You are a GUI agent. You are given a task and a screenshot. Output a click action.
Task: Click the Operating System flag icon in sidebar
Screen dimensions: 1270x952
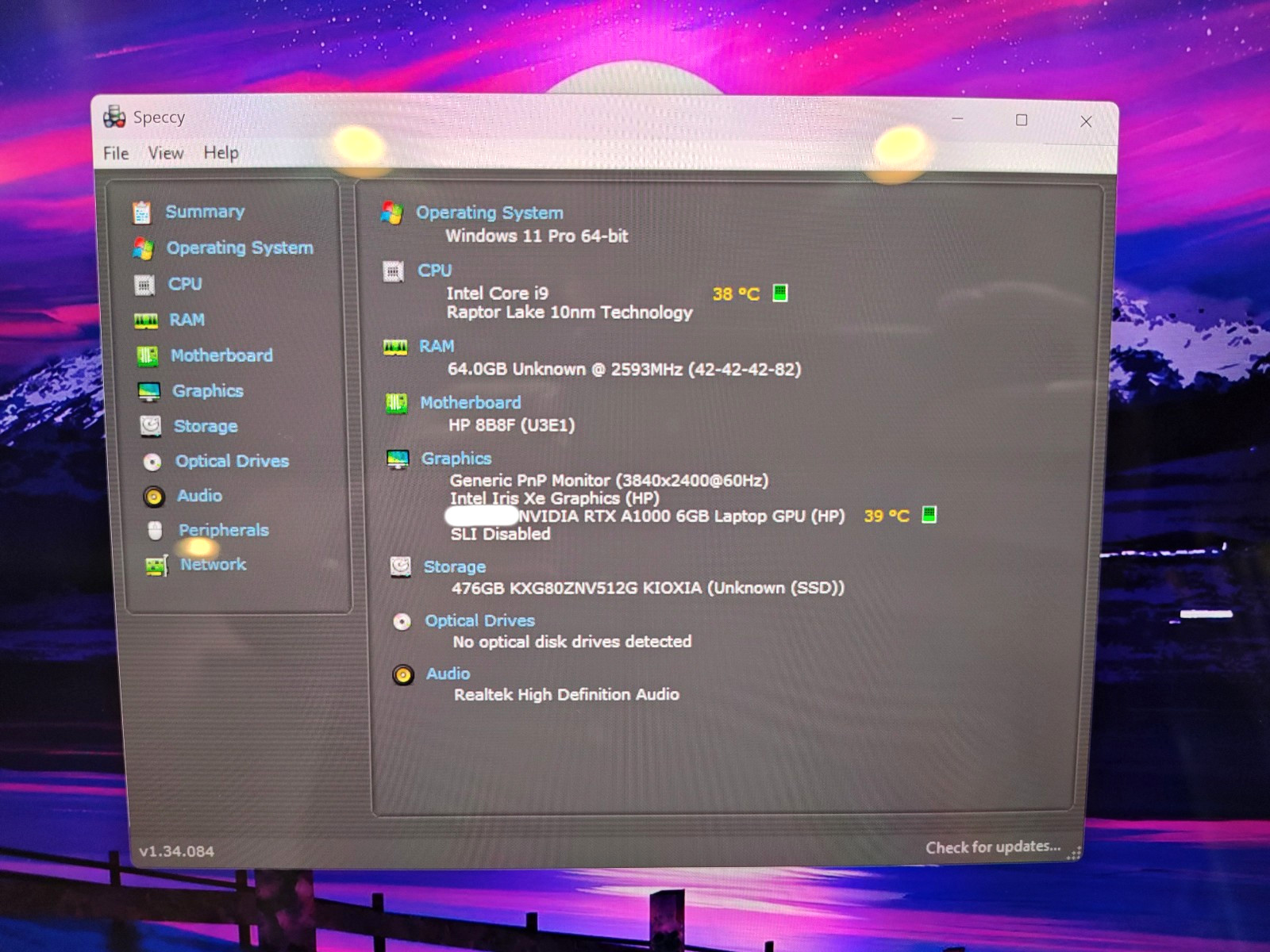pos(144,248)
